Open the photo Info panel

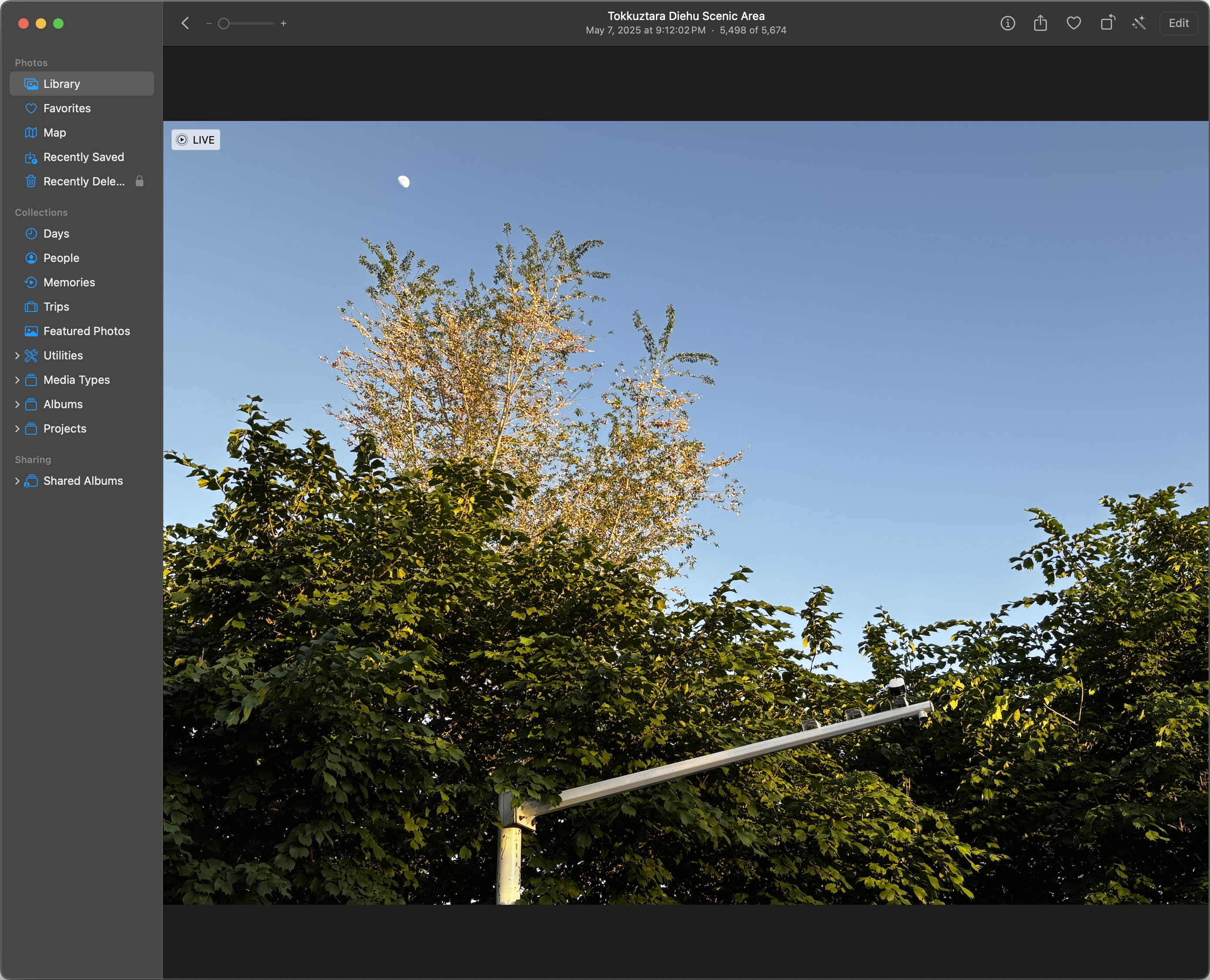[x=1007, y=23]
